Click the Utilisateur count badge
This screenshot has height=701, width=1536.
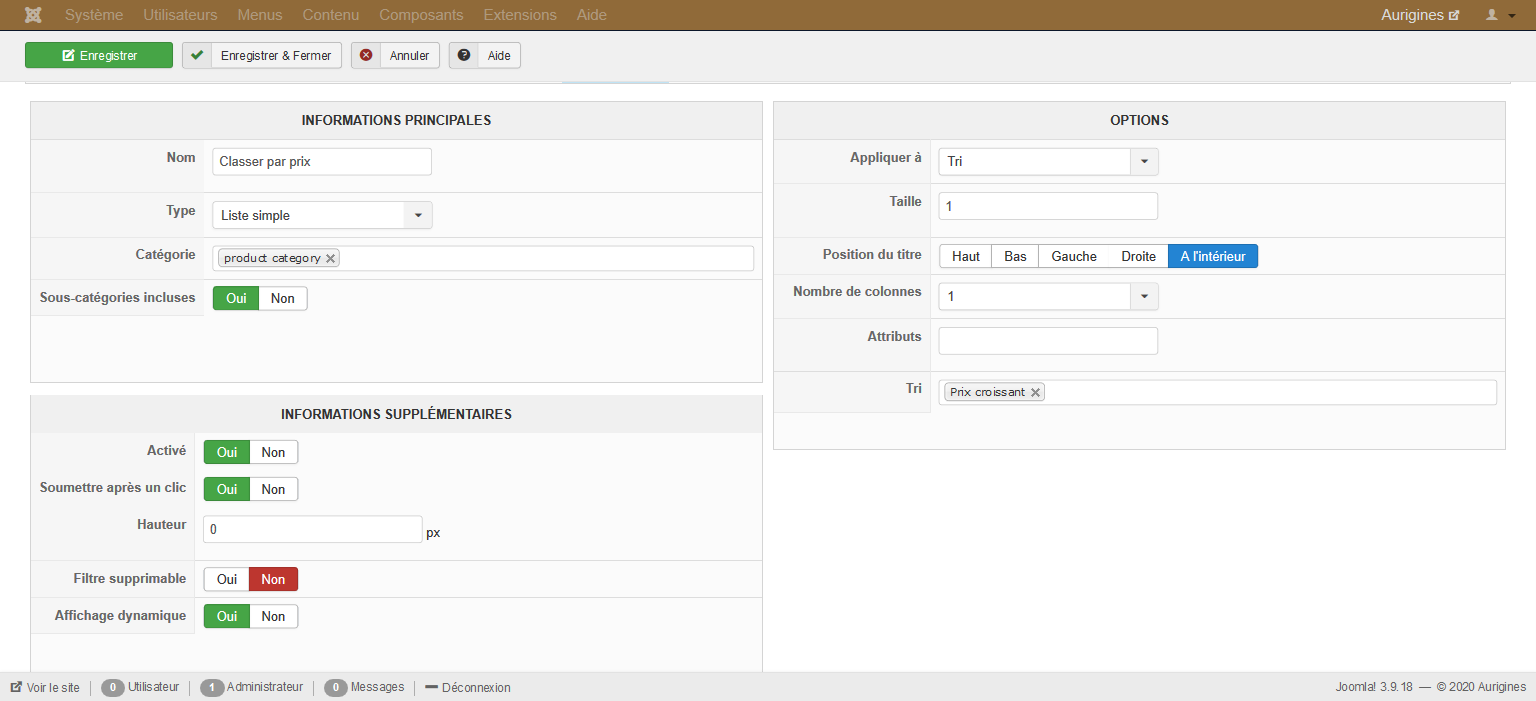[x=113, y=688]
